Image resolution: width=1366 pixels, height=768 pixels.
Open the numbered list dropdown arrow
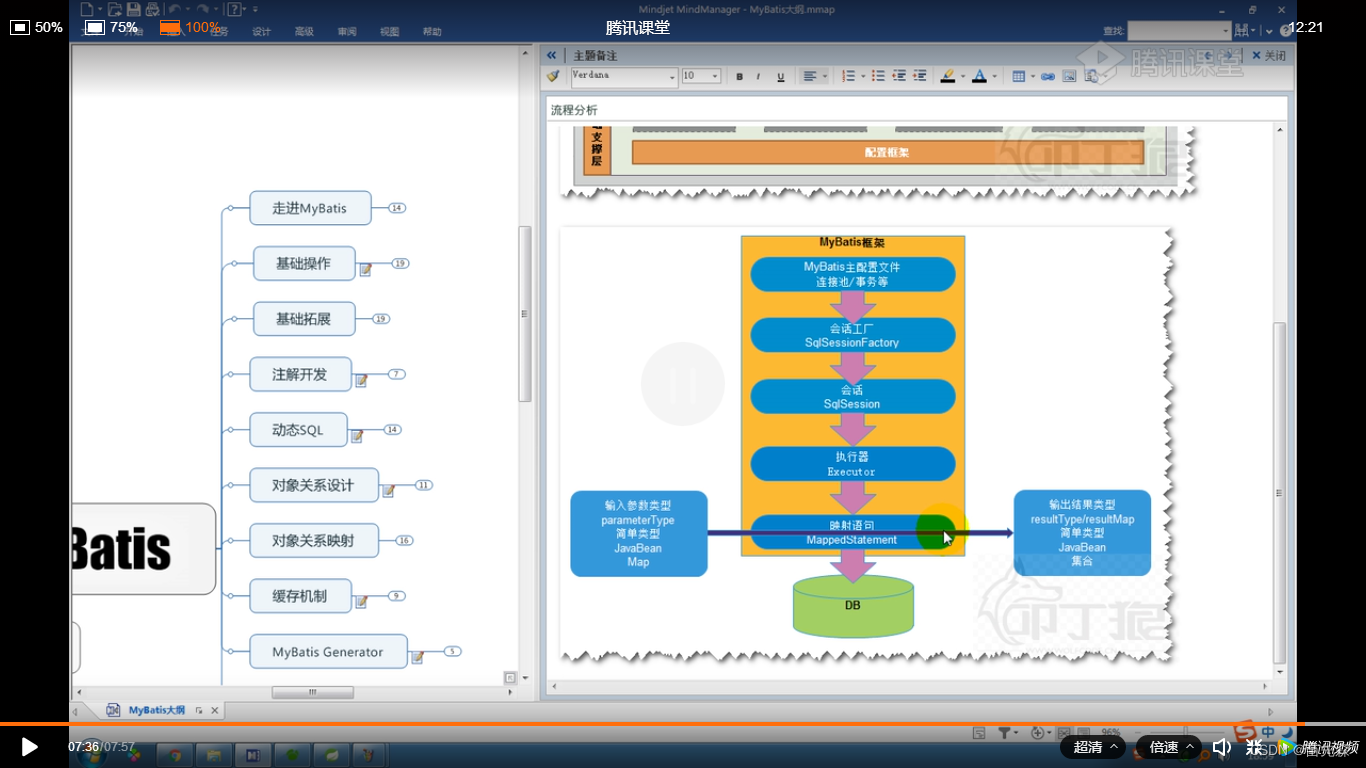(x=863, y=76)
